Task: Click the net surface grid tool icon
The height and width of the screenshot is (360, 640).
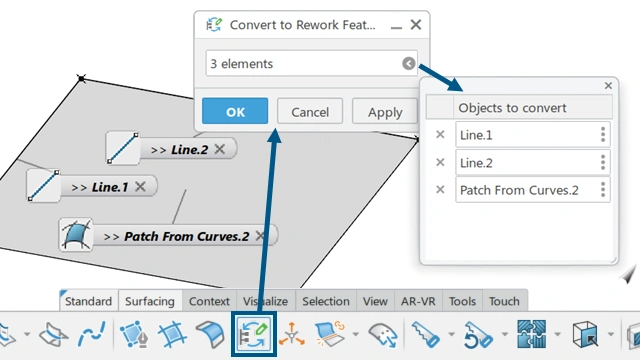Action: (172, 334)
